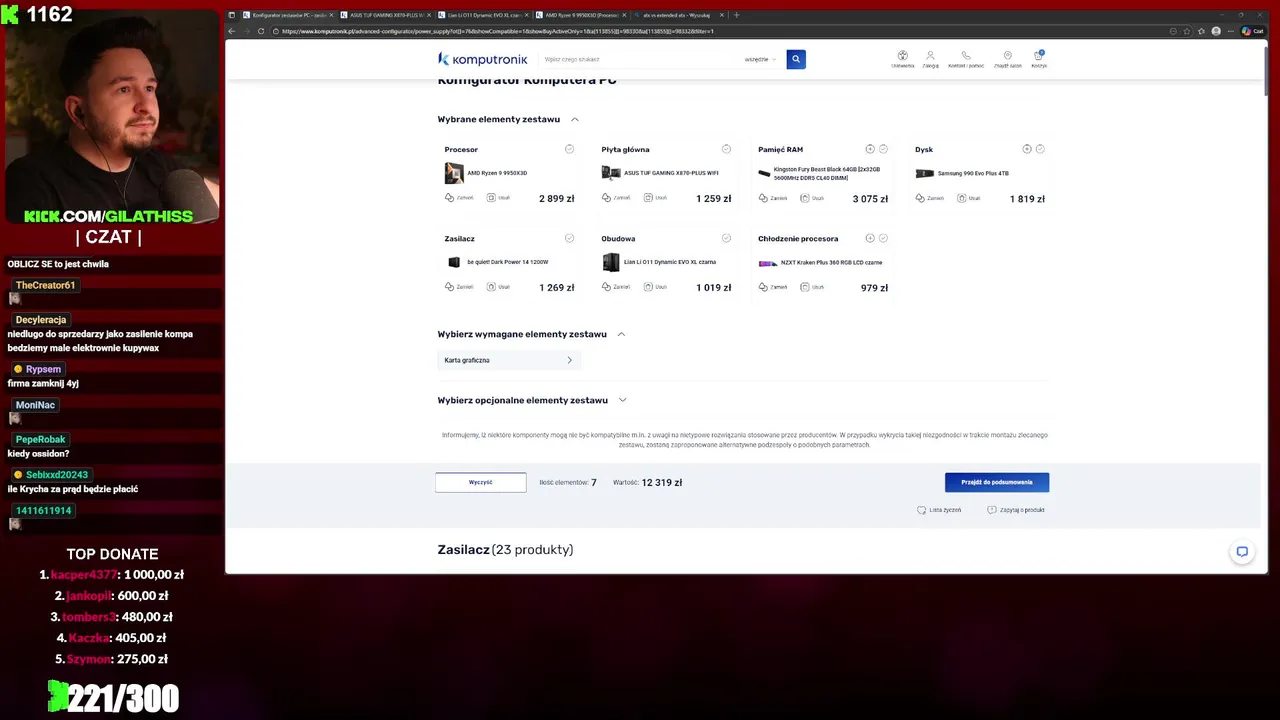This screenshot has width=1280, height=720.
Task: Open the Znajdź salon location icon
Action: pos(1008,59)
